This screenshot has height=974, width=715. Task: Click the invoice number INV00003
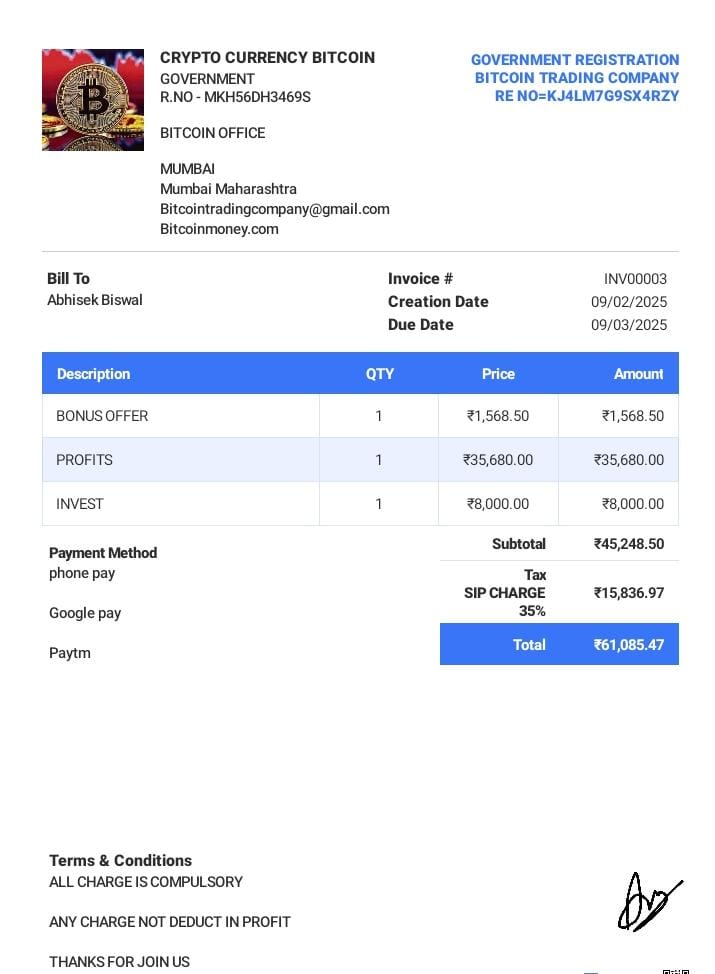635,279
